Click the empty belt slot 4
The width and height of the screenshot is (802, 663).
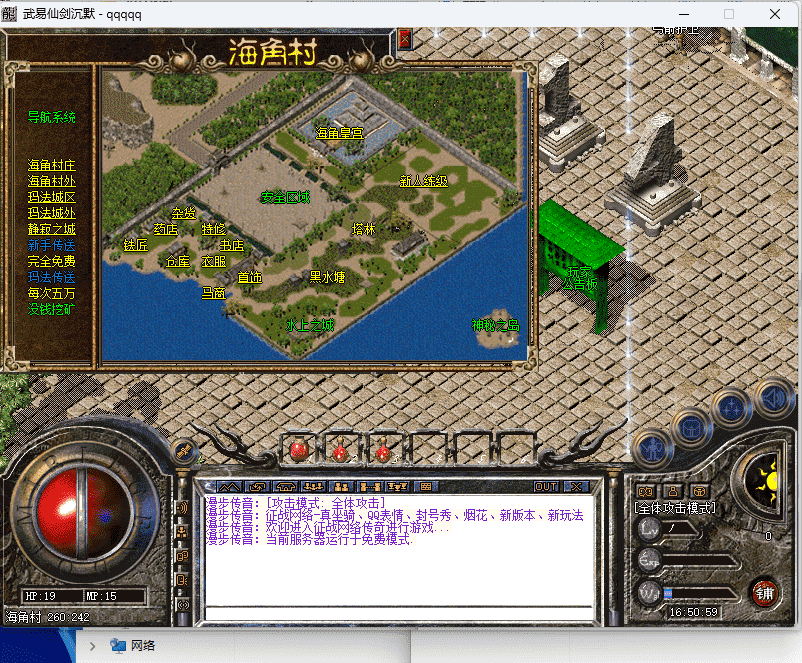click(428, 449)
